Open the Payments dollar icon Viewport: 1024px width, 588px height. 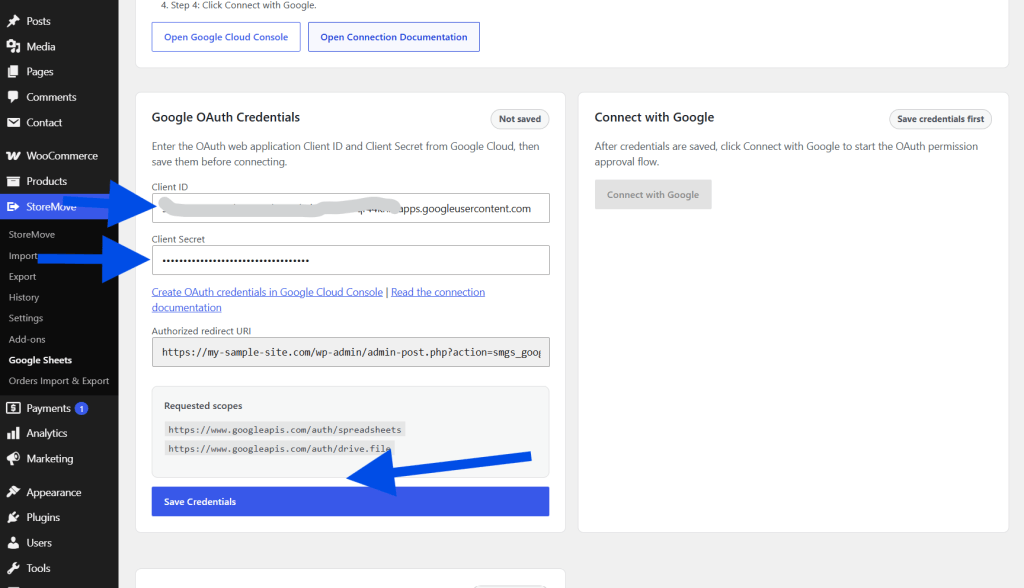(x=13, y=408)
